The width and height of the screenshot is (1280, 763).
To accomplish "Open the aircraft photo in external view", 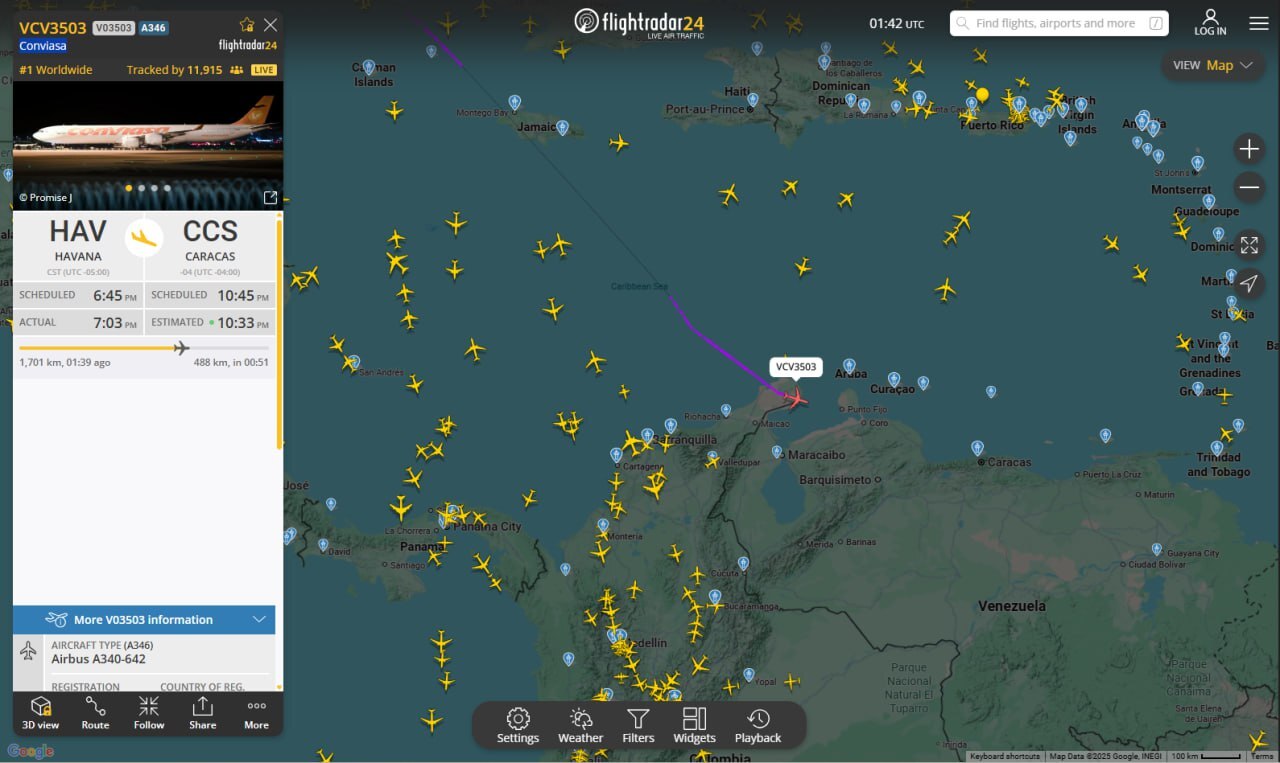I will 270,197.
